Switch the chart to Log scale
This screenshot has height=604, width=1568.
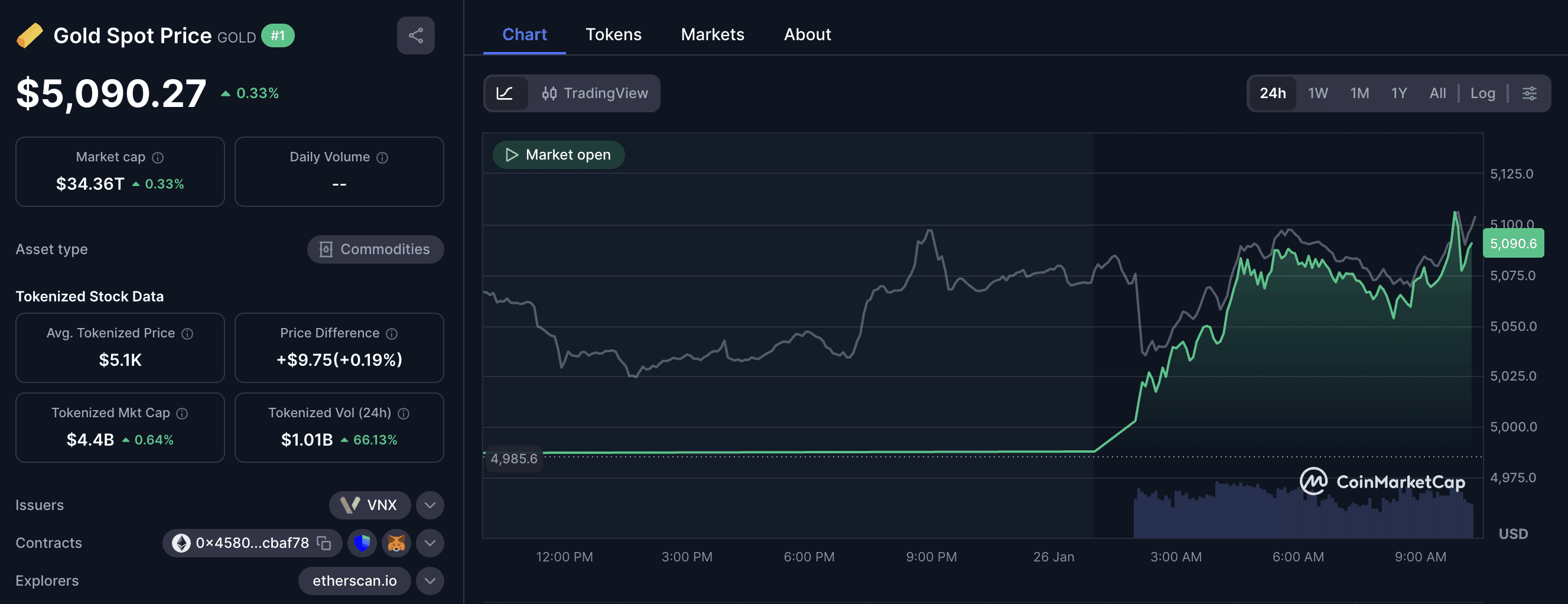pyautogui.click(x=1484, y=93)
